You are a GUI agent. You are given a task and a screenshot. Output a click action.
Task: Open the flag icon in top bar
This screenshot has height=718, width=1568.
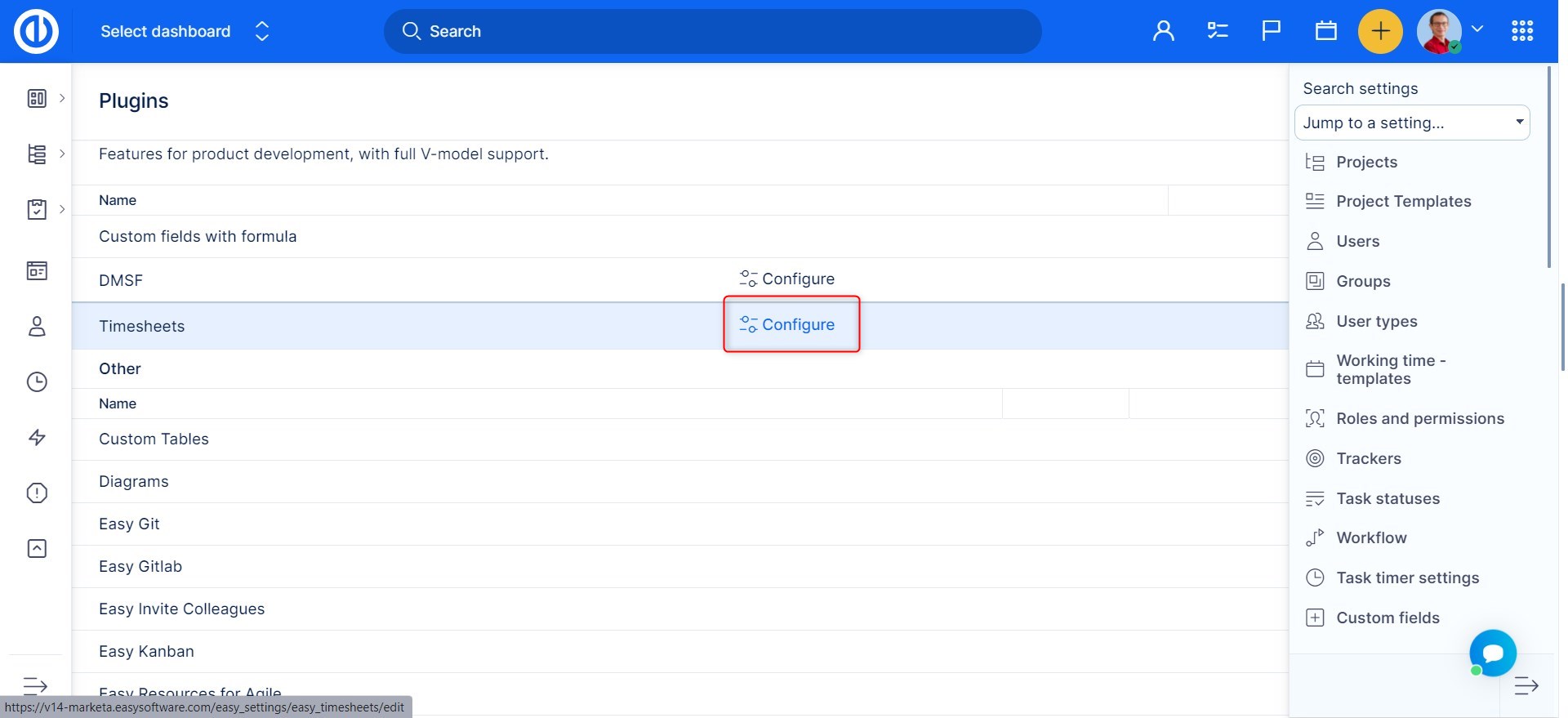pyautogui.click(x=1271, y=31)
